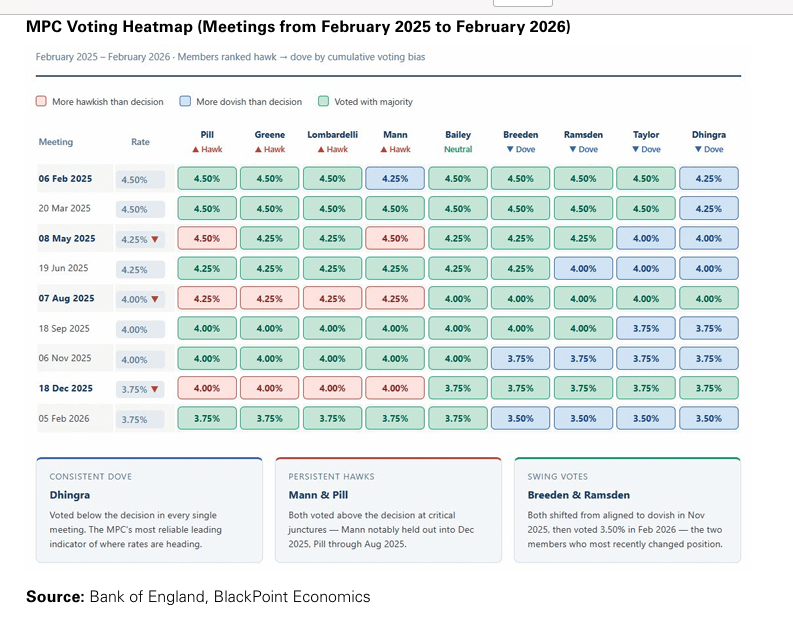Click the Hawk triangle label under Pill
The width and height of the screenshot is (793, 618).
pos(207,149)
